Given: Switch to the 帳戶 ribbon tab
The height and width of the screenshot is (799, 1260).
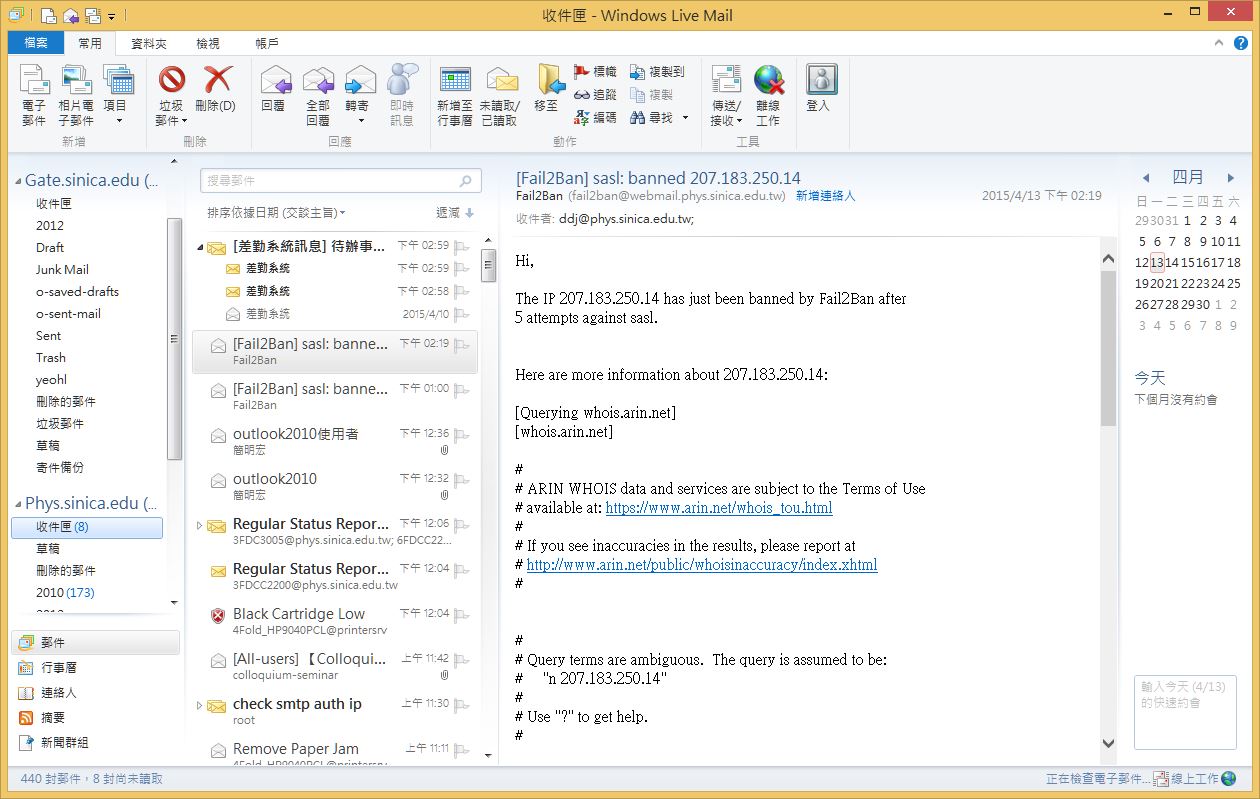Looking at the screenshot, I should tap(267, 43).
